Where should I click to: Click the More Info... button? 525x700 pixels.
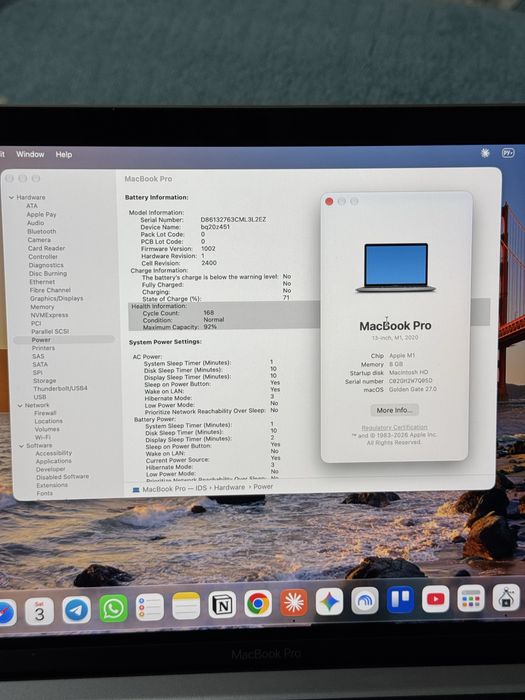click(395, 410)
